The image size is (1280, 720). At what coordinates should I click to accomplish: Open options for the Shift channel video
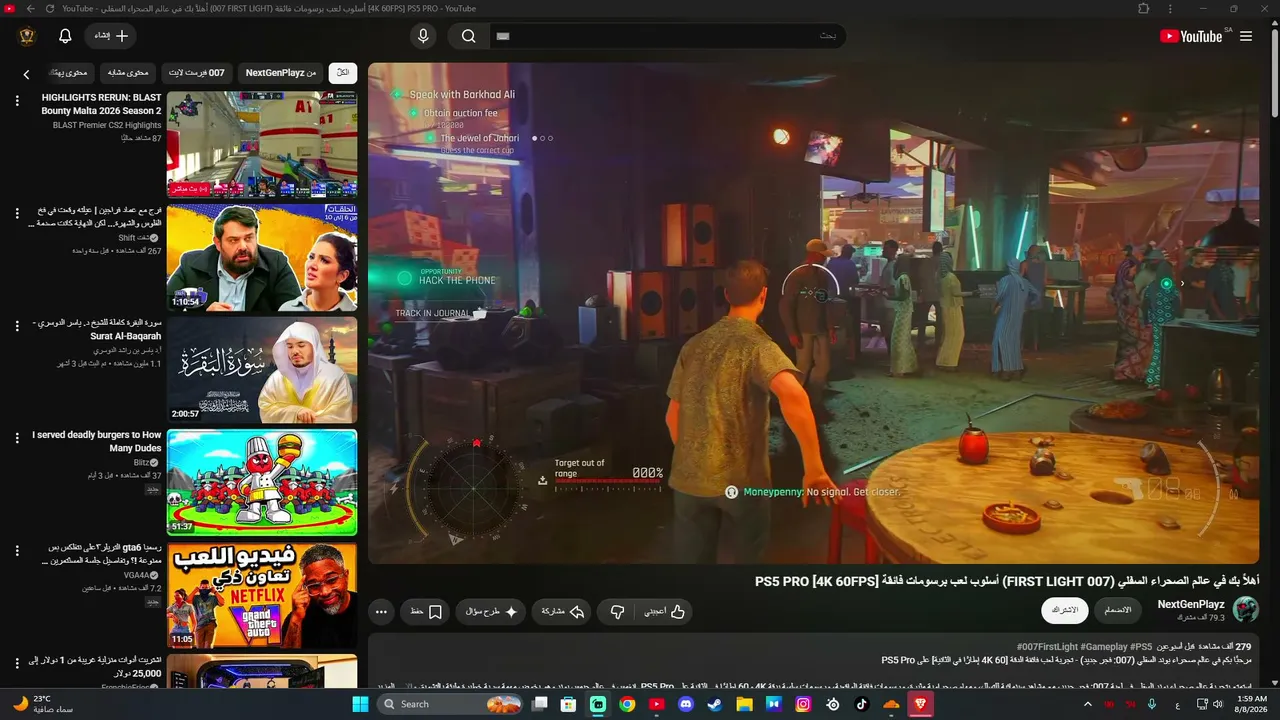pos(17,213)
